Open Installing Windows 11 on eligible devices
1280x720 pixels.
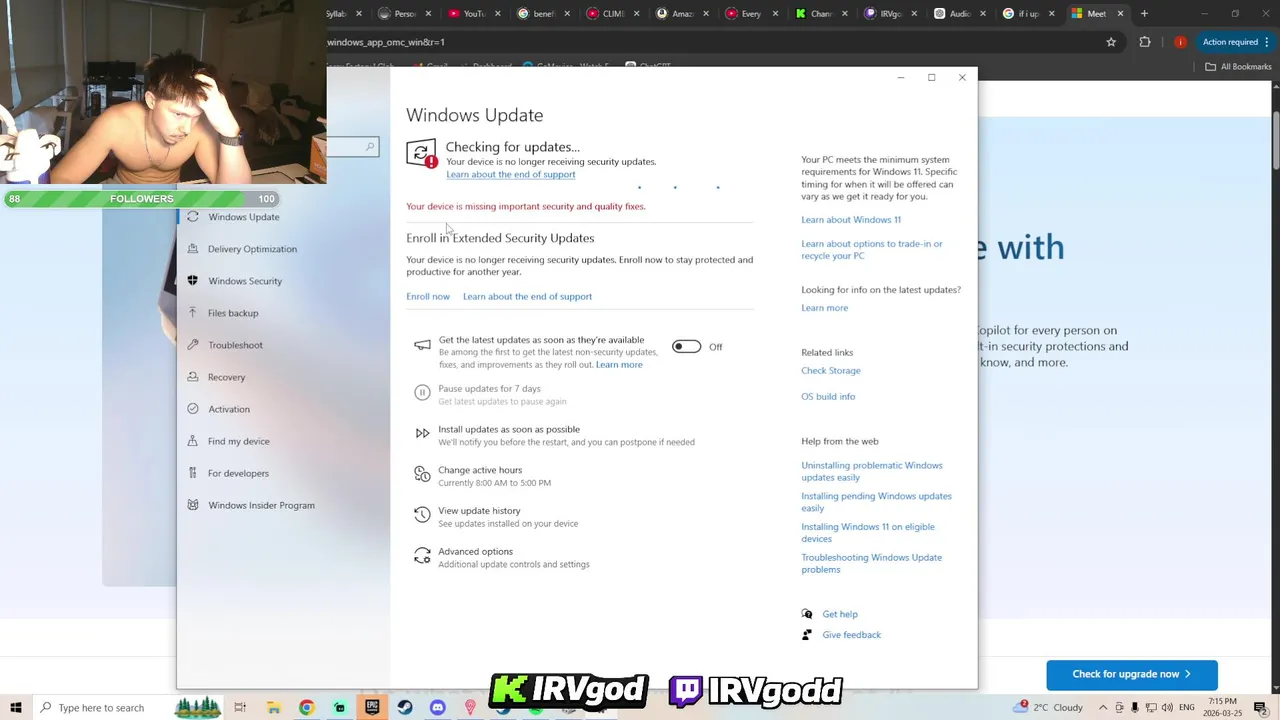(x=868, y=533)
